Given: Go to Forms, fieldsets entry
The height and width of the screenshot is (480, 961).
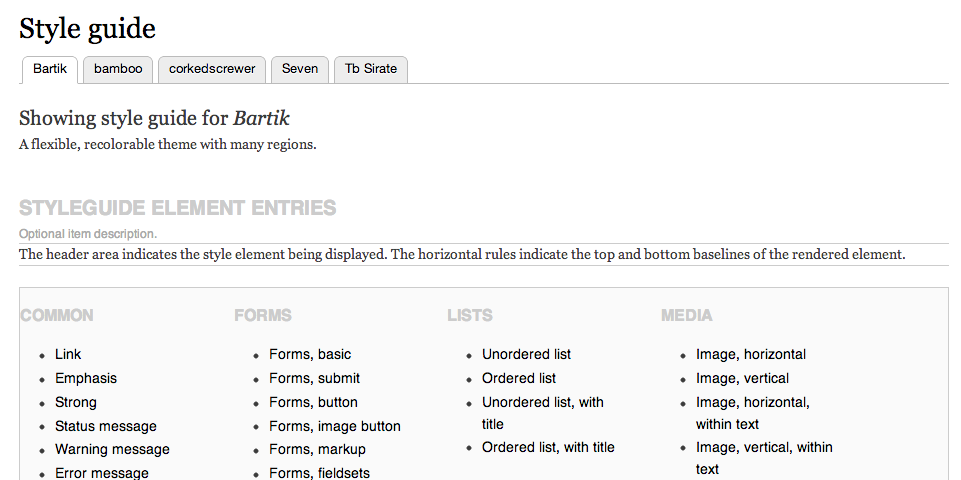Looking at the screenshot, I should coord(319,473).
